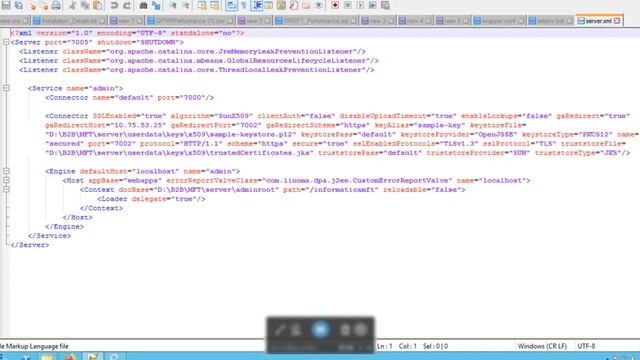Click the Ln : 1 status entry
This screenshot has width=640, height=360.
384,346
